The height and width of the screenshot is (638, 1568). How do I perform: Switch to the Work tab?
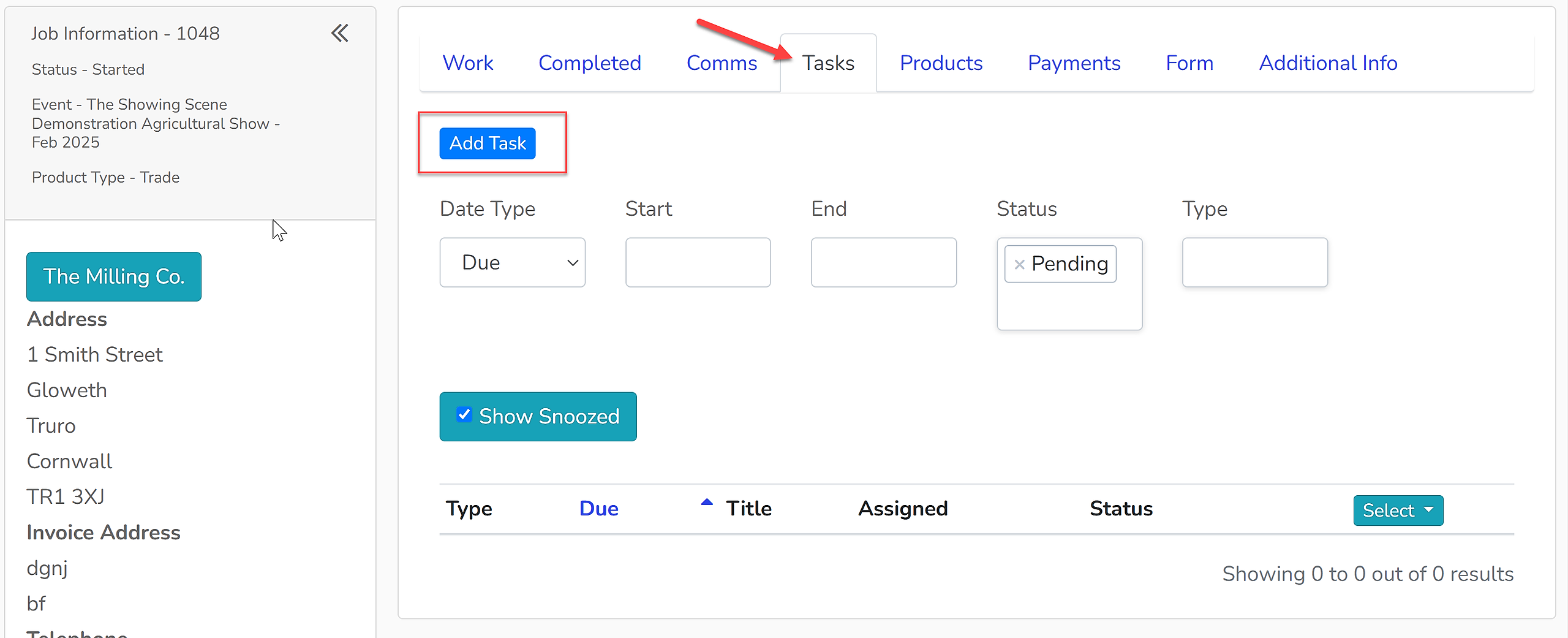tap(468, 63)
